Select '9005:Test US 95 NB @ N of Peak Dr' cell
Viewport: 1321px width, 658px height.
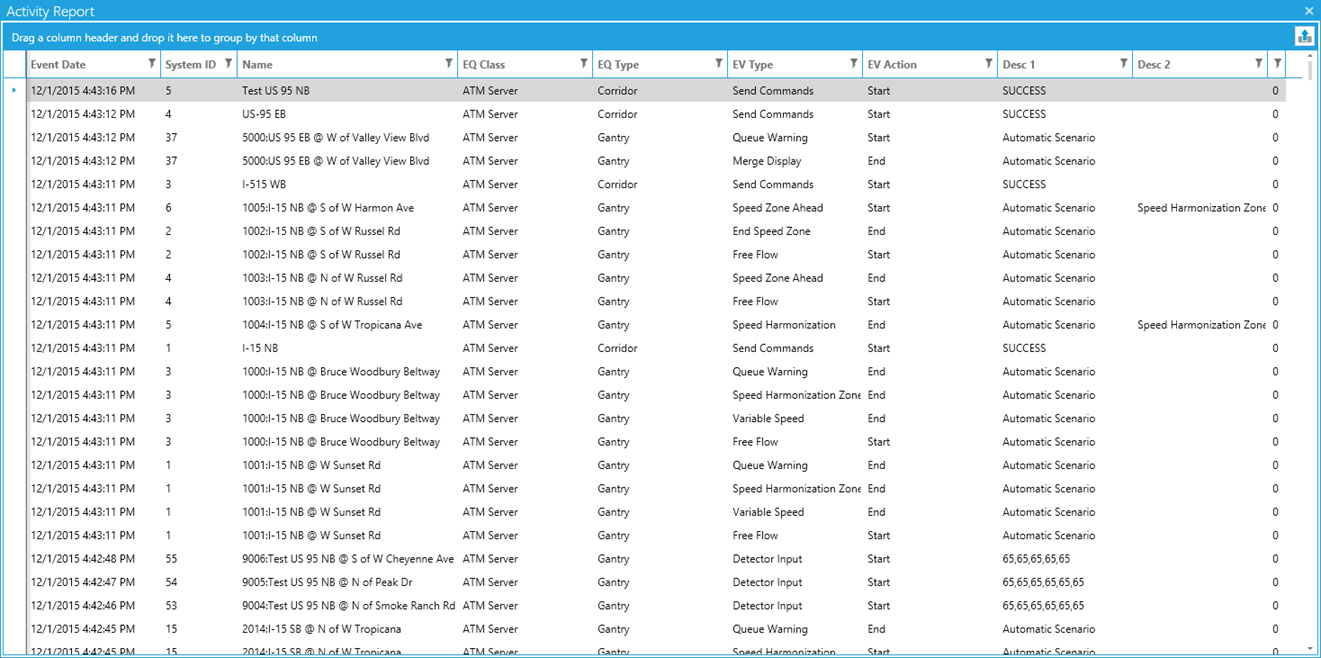[347, 582]
